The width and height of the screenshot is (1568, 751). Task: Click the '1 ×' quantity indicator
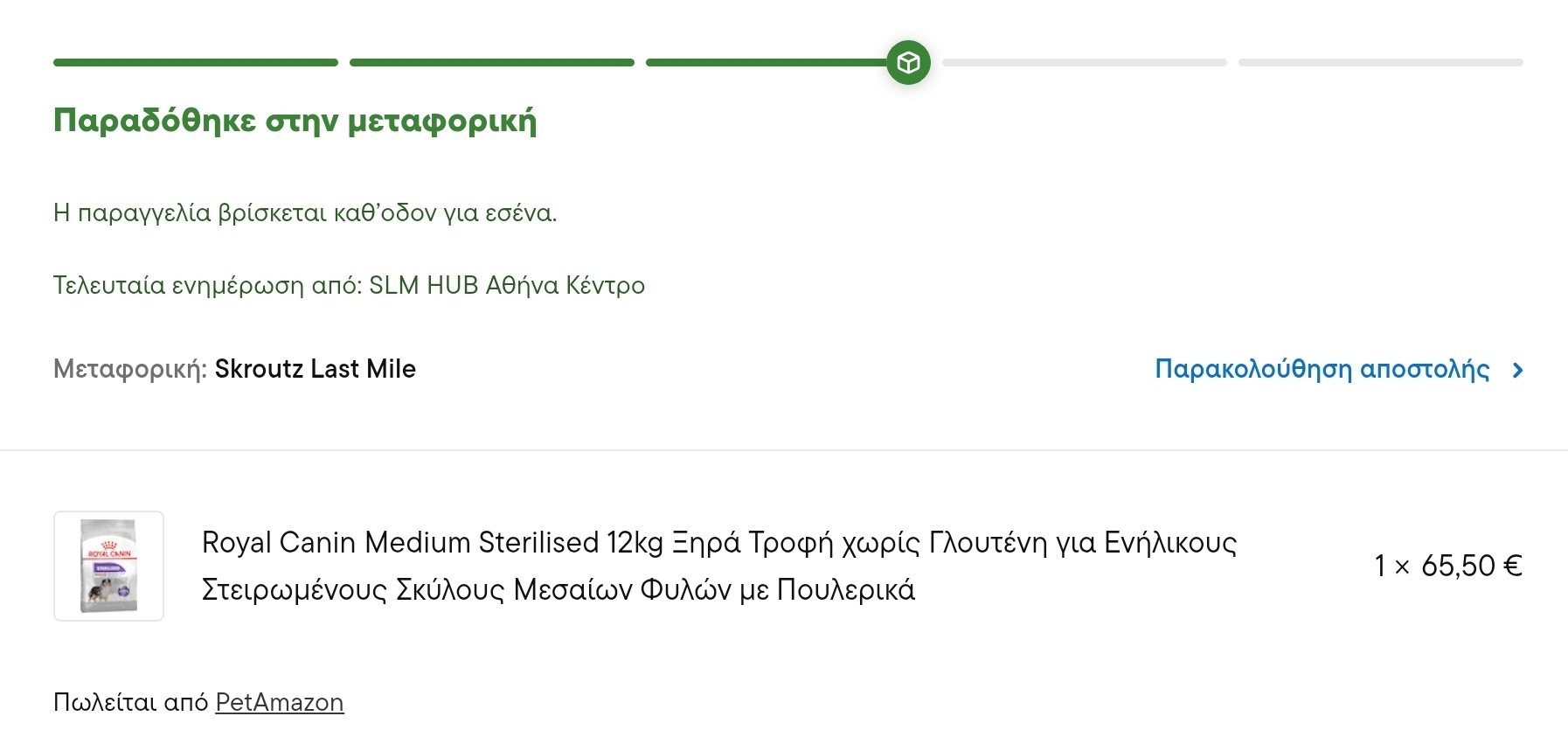(1391, 566)
